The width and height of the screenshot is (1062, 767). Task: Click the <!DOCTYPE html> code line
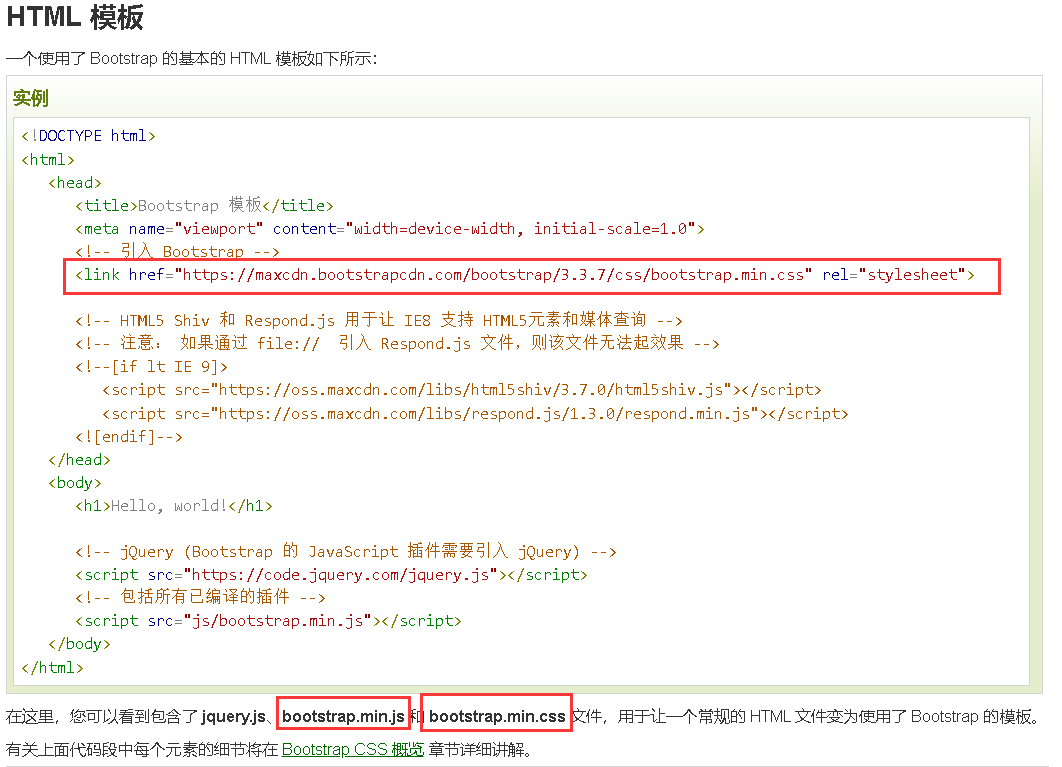(89, 136)
